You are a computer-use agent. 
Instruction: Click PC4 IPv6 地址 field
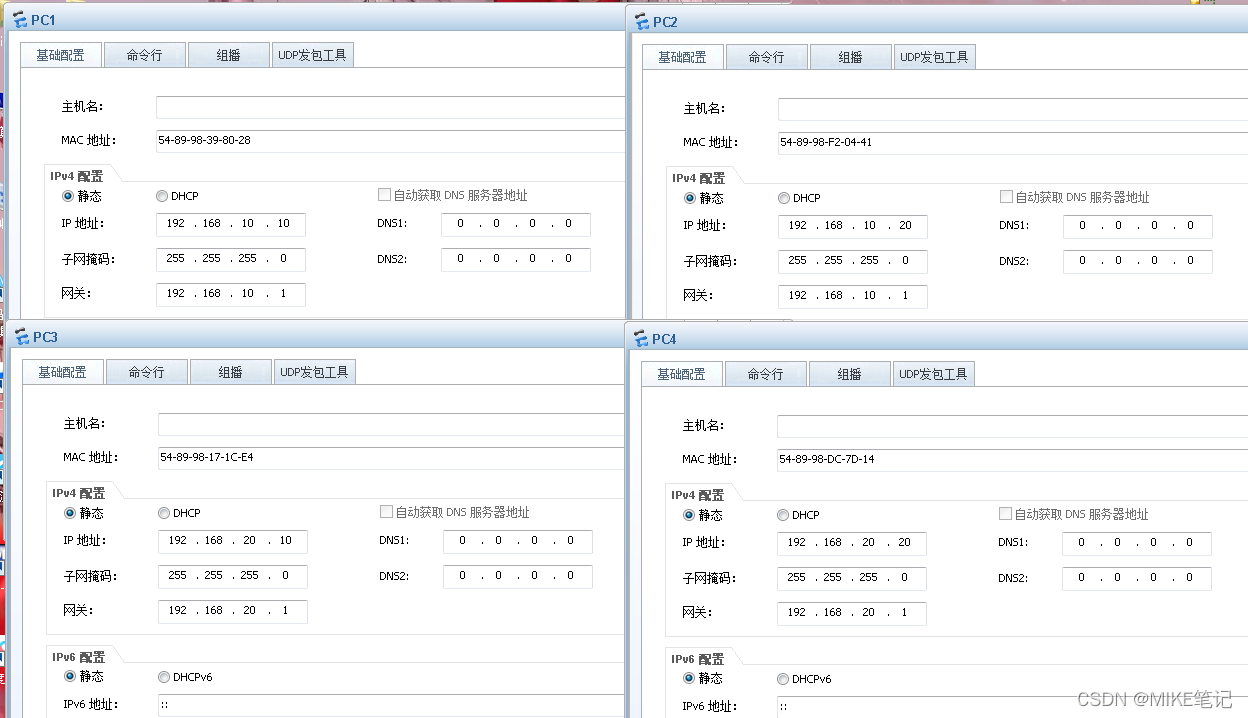[x=1012, y=707]
